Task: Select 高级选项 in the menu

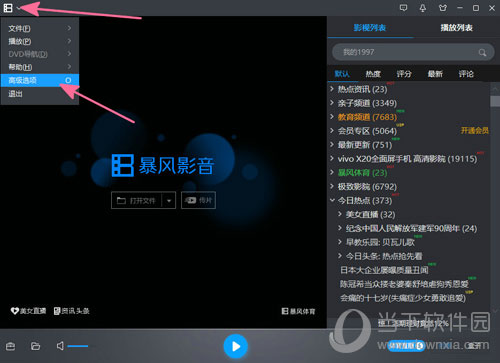Action: pyautogui.click(x=40, y=80)
